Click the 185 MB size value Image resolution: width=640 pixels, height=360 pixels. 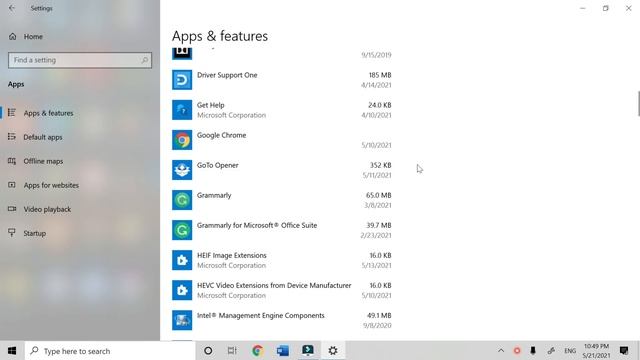(380, 75)
